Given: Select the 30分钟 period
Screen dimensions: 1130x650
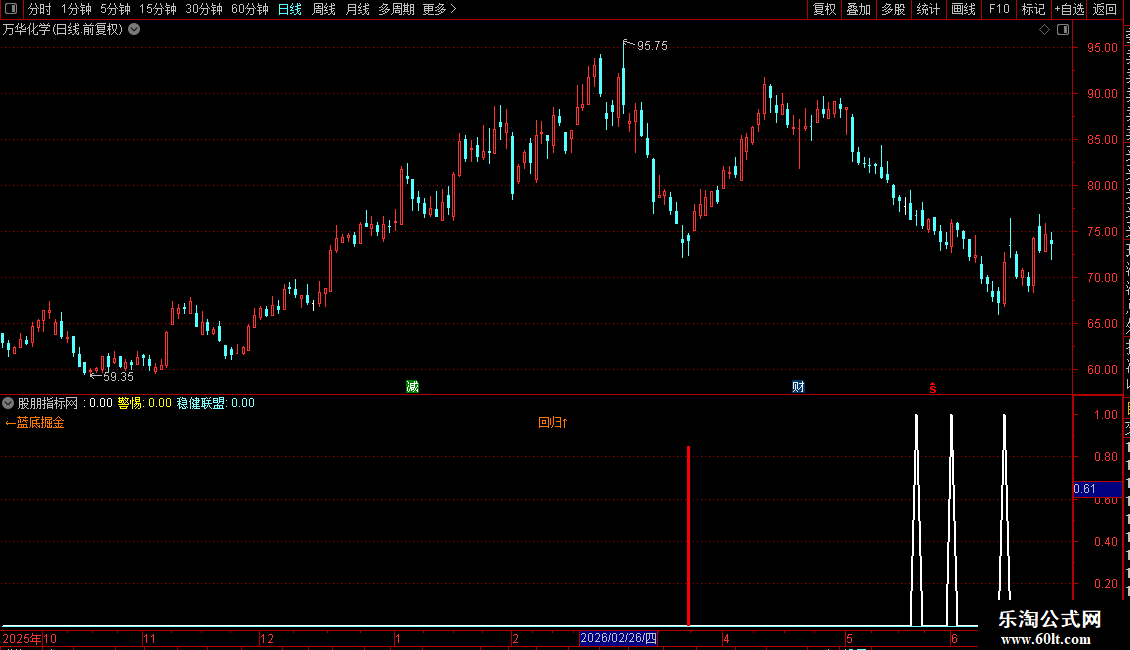Looking at the screenshot, I should point(204,9).
